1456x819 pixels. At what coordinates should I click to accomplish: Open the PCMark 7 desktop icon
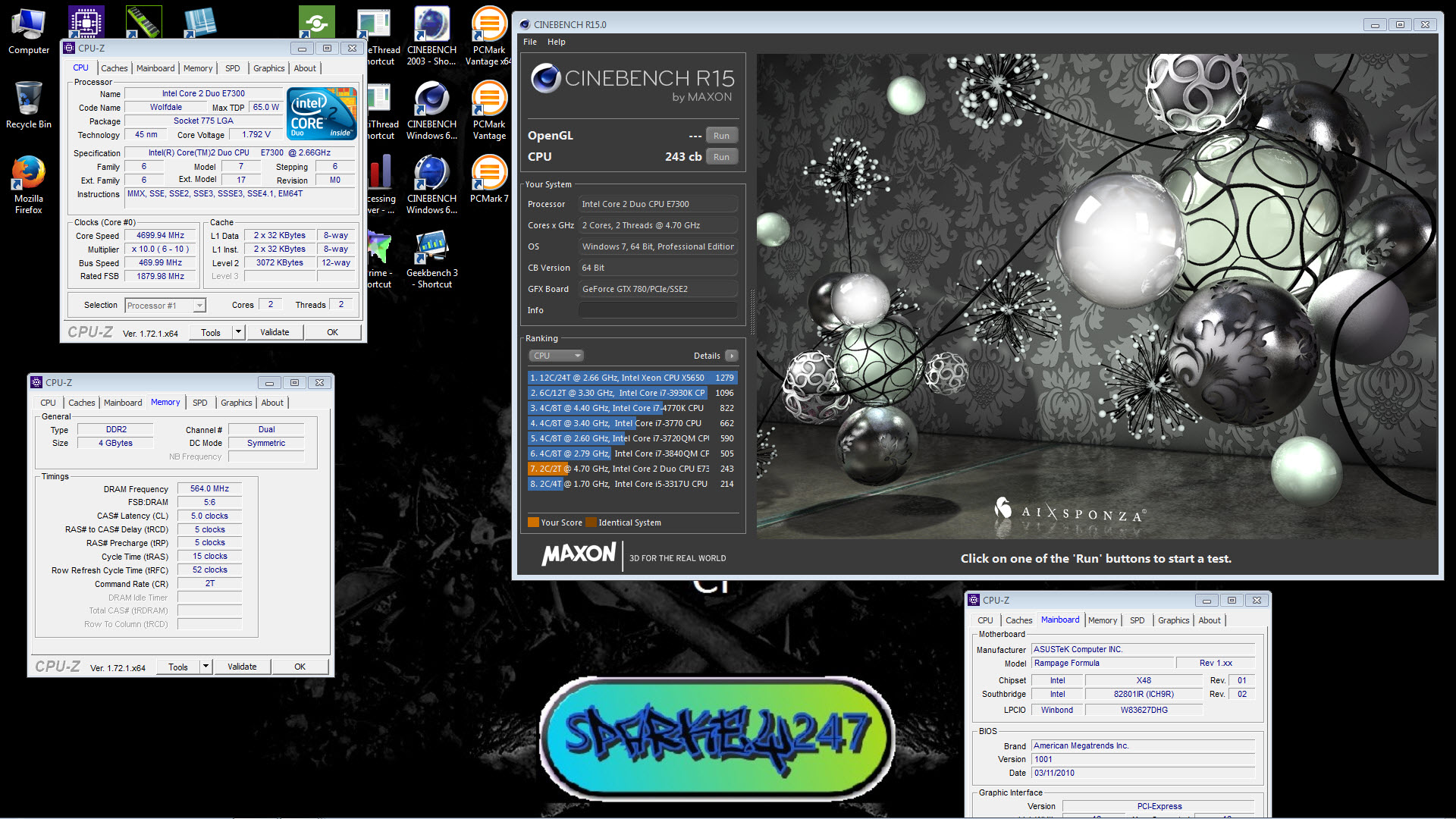489,179
